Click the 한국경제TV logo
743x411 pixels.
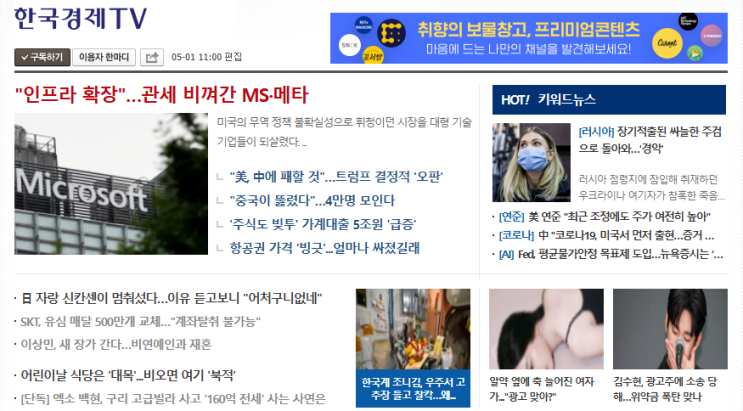(x=81, y=19)
